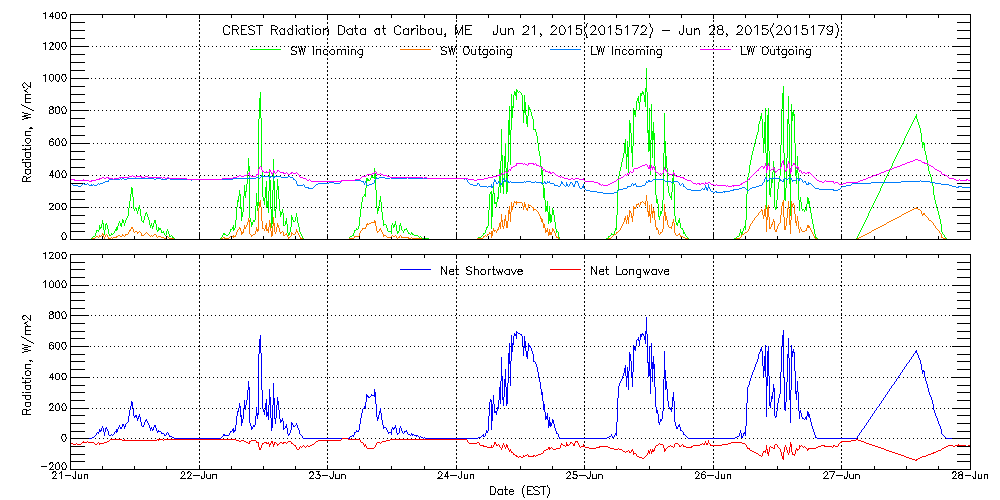This screenshot has width=1000, height=500.
Task: Click the 24-Jun date tick label
Action: click(457, 477)
